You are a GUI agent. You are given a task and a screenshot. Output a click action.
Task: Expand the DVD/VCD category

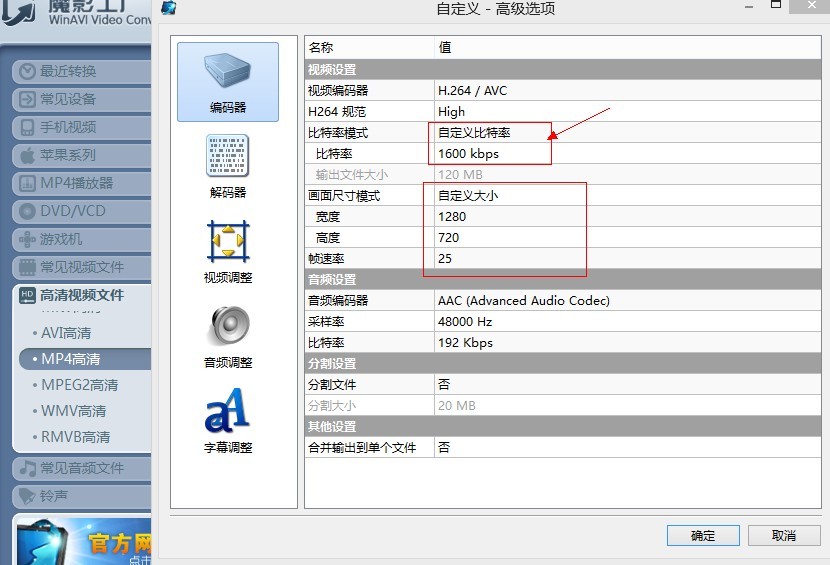point(80,212)
